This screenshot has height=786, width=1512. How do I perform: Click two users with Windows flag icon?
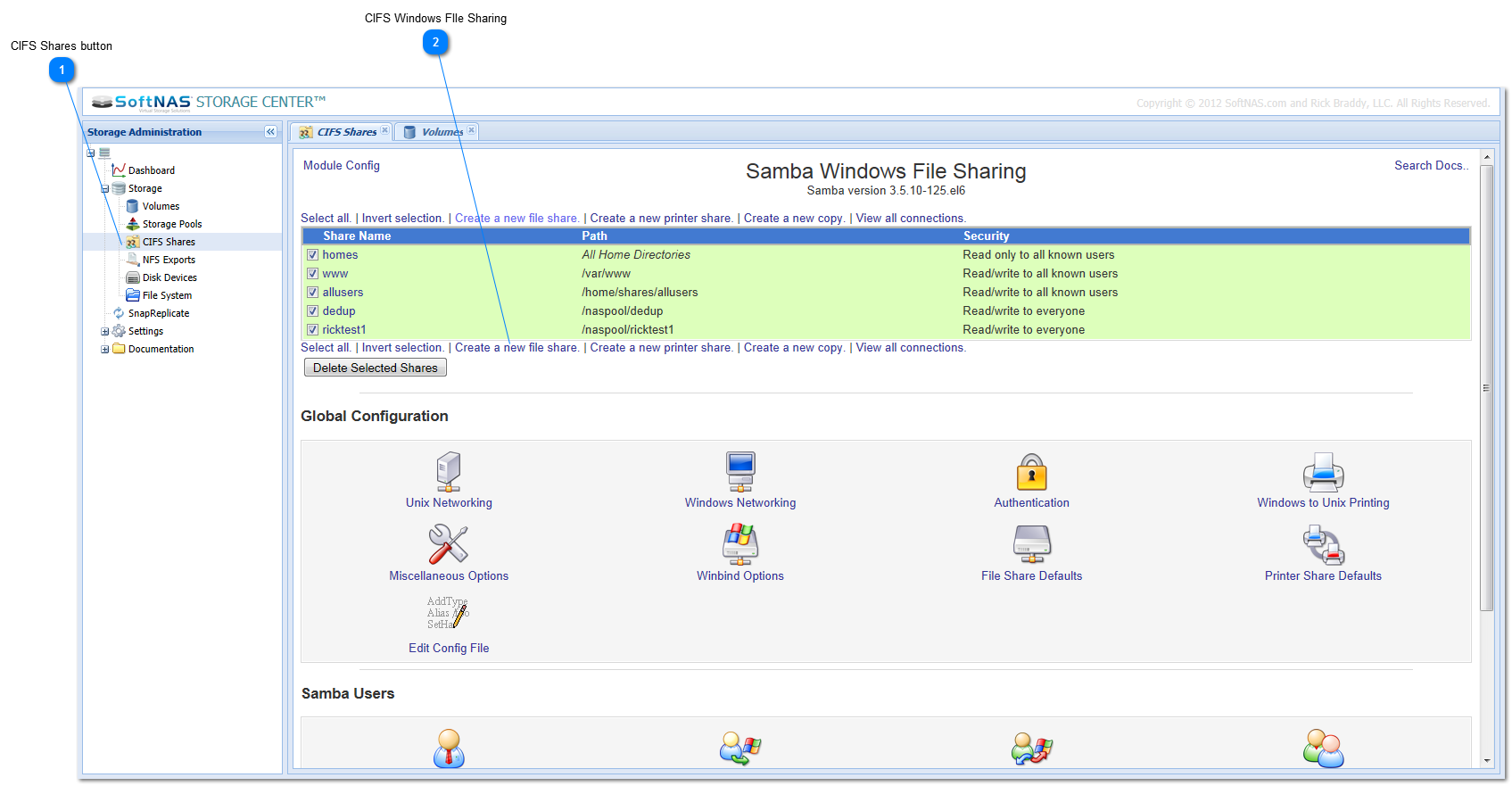pyautogui.click(x=1032, y=749)
